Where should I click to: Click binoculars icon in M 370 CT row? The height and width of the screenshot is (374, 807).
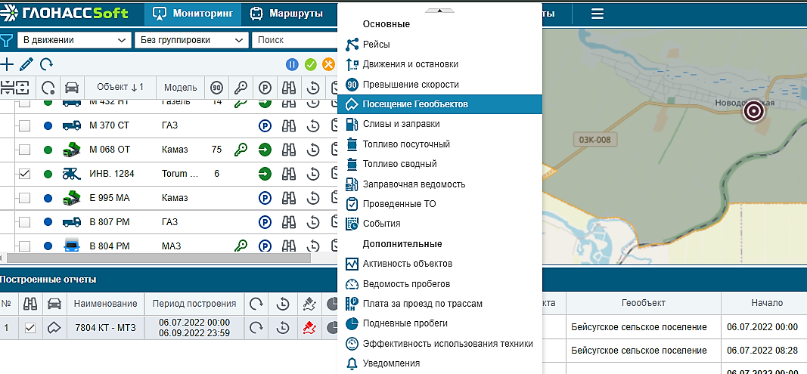pyautogui.click(x=289, y=126)
